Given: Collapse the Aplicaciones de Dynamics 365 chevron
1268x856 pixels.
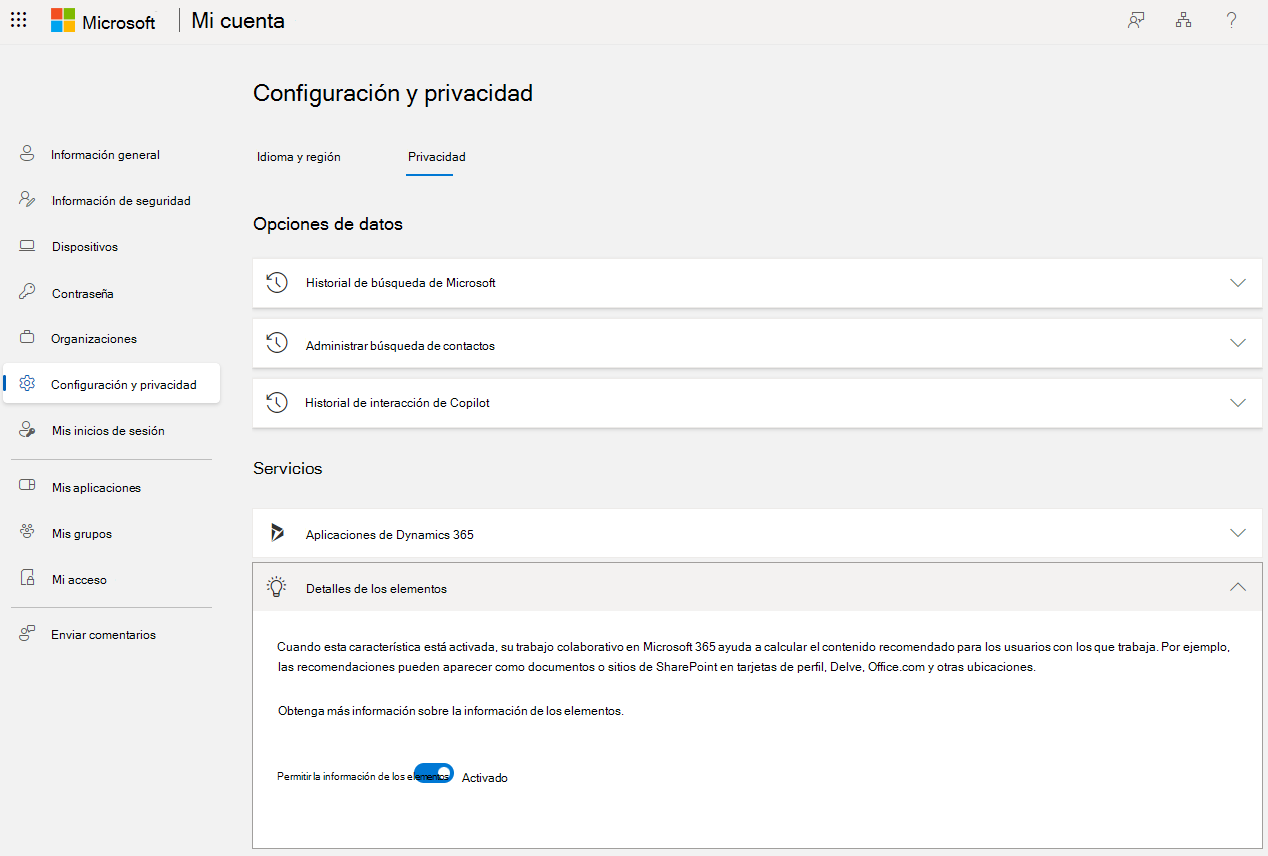Looking at the screenshot, I should coord(1238,533).
